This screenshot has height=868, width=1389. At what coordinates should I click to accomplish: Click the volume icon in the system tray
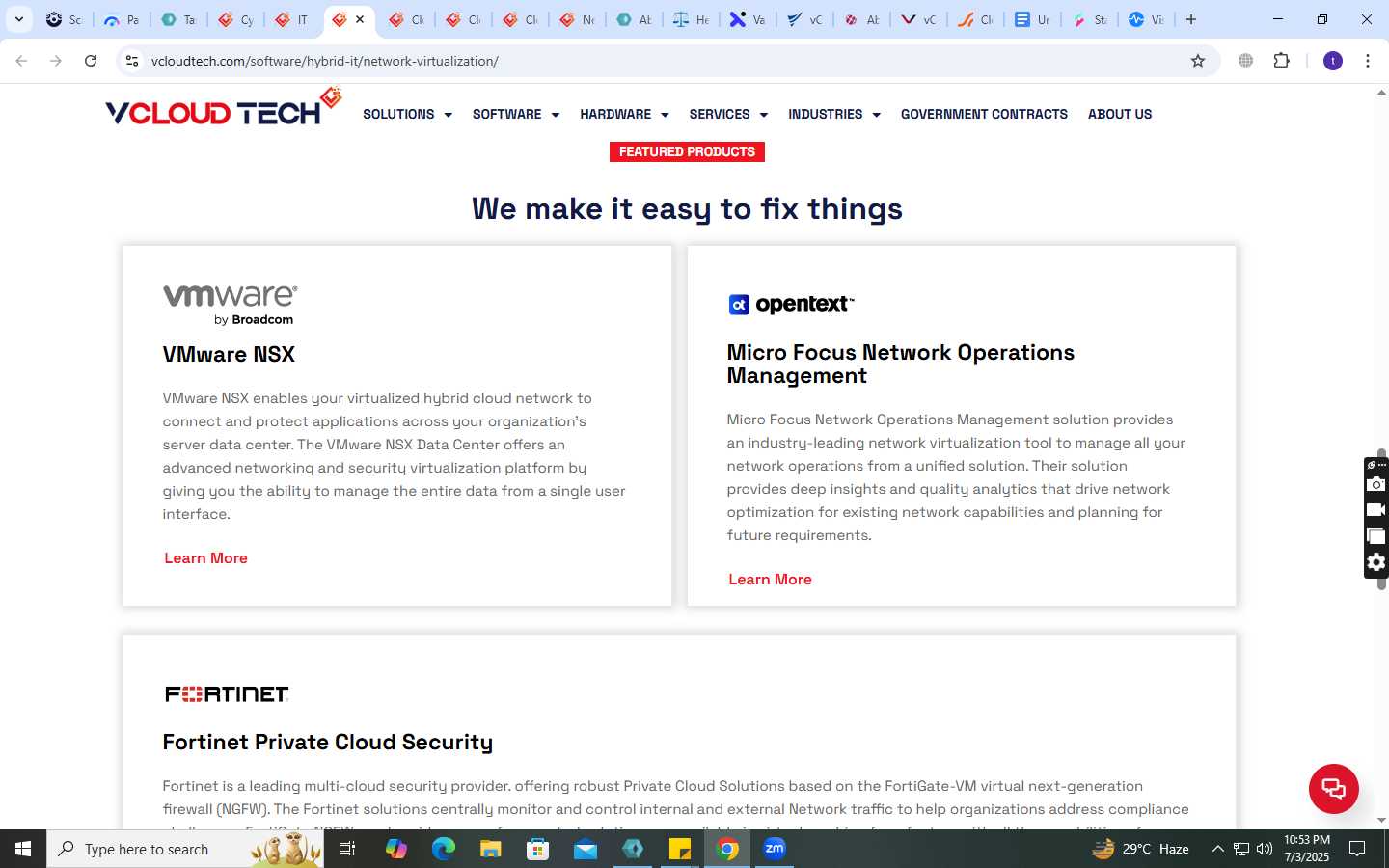tap(1265, 849)
